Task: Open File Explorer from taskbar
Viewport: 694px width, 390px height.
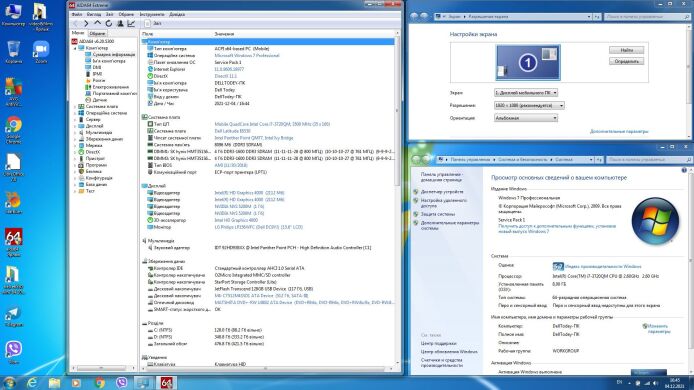Action: click(x=54, y=382)
